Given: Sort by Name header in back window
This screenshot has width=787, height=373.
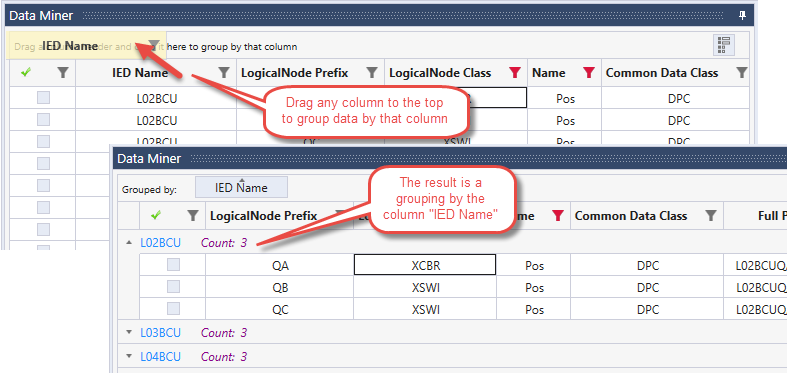Looking at the screenshot, I should point(549,73).
